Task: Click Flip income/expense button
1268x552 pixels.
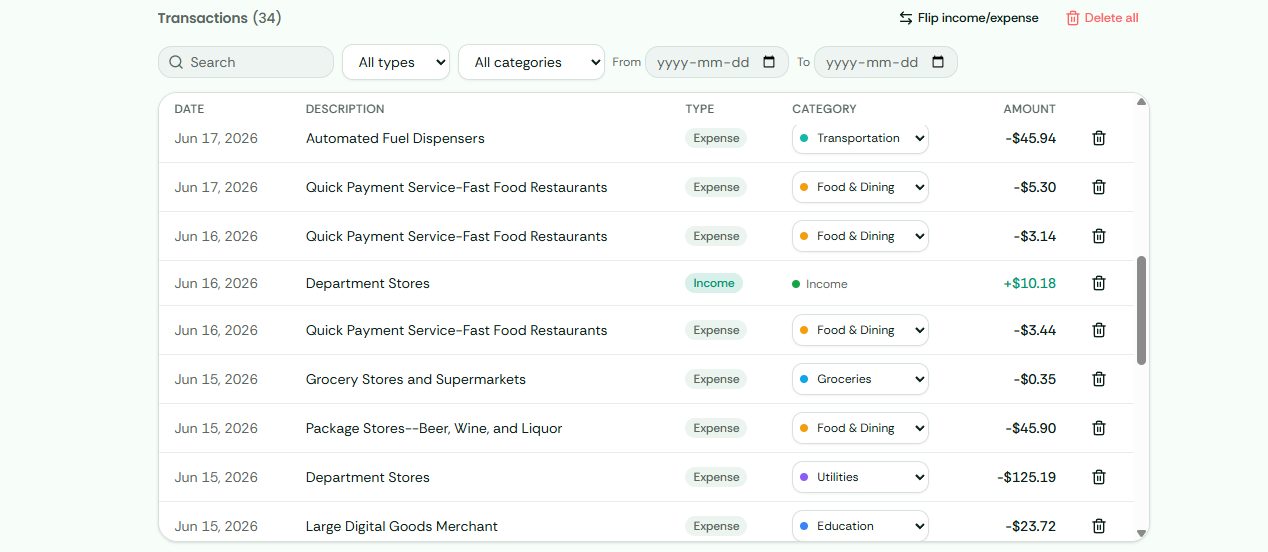Action: 968,18
